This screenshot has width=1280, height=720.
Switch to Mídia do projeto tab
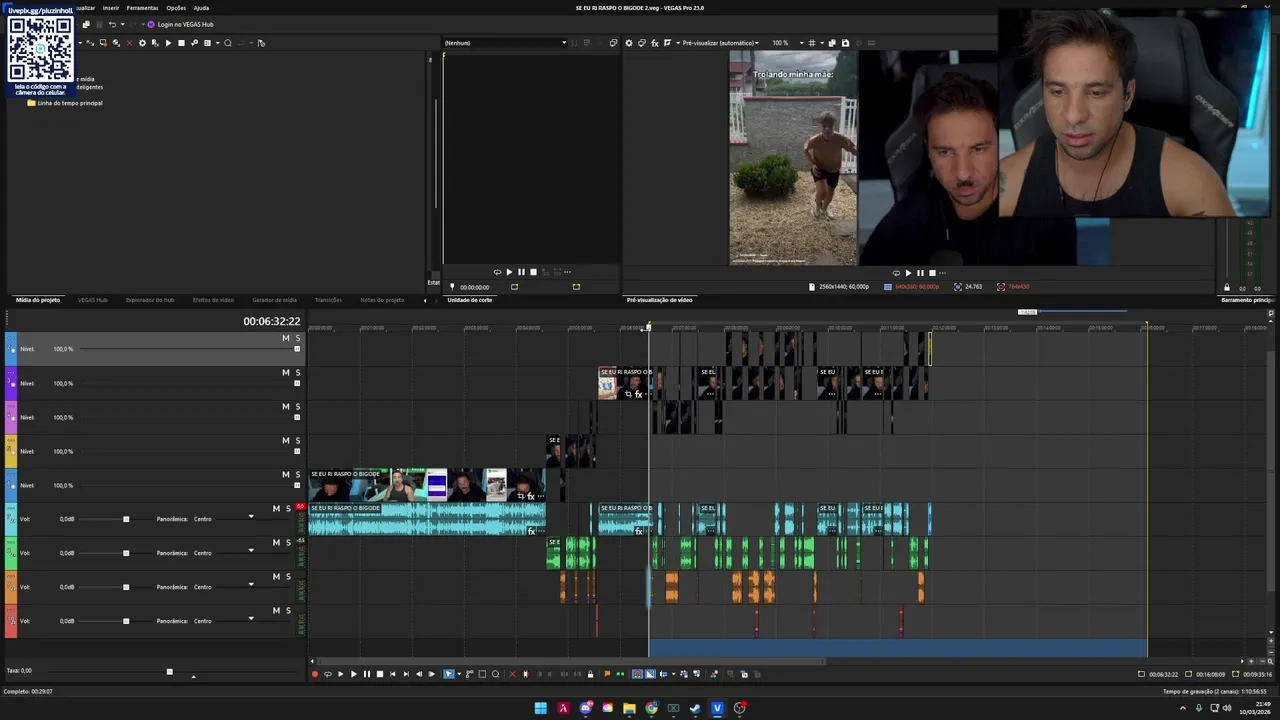point(38,300)
